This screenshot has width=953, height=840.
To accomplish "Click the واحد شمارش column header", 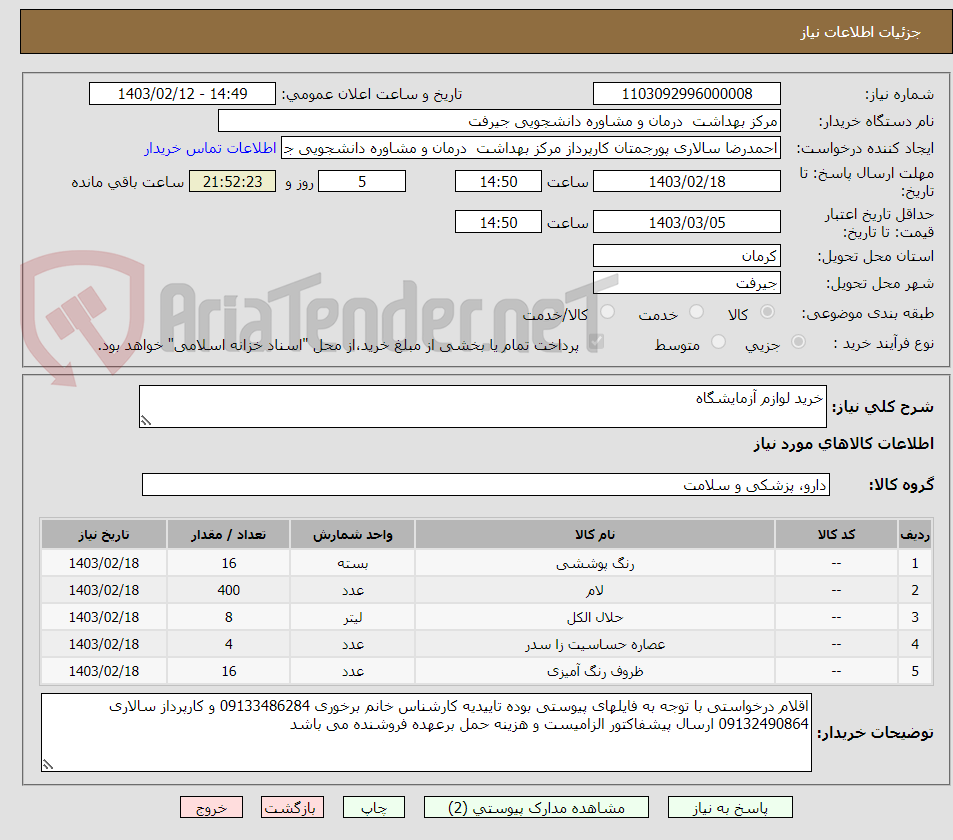I will click(353, 535).
